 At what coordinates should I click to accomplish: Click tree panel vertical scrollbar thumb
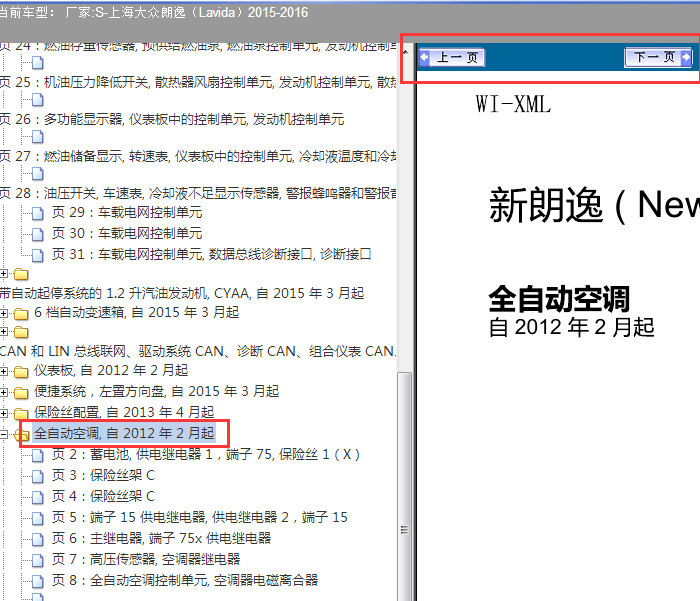pos(404,486)
